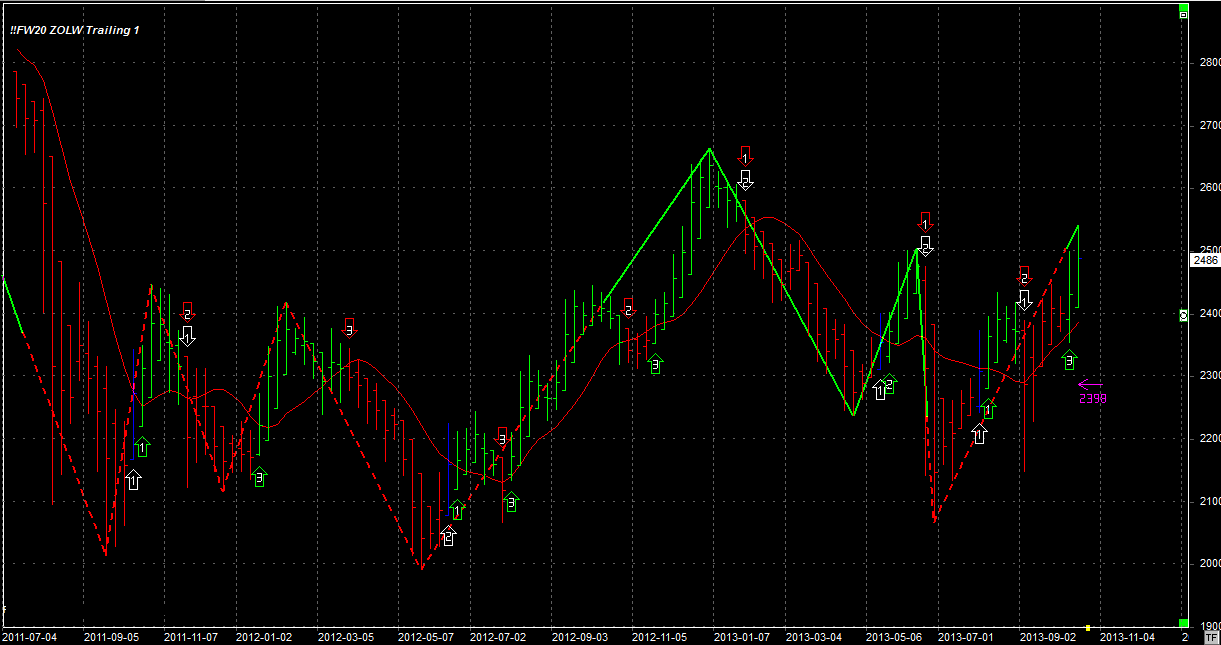The image size is (1221, 645).
Task: Select the magenta arrow pointing at 2398
Action: pos(1090,384)
